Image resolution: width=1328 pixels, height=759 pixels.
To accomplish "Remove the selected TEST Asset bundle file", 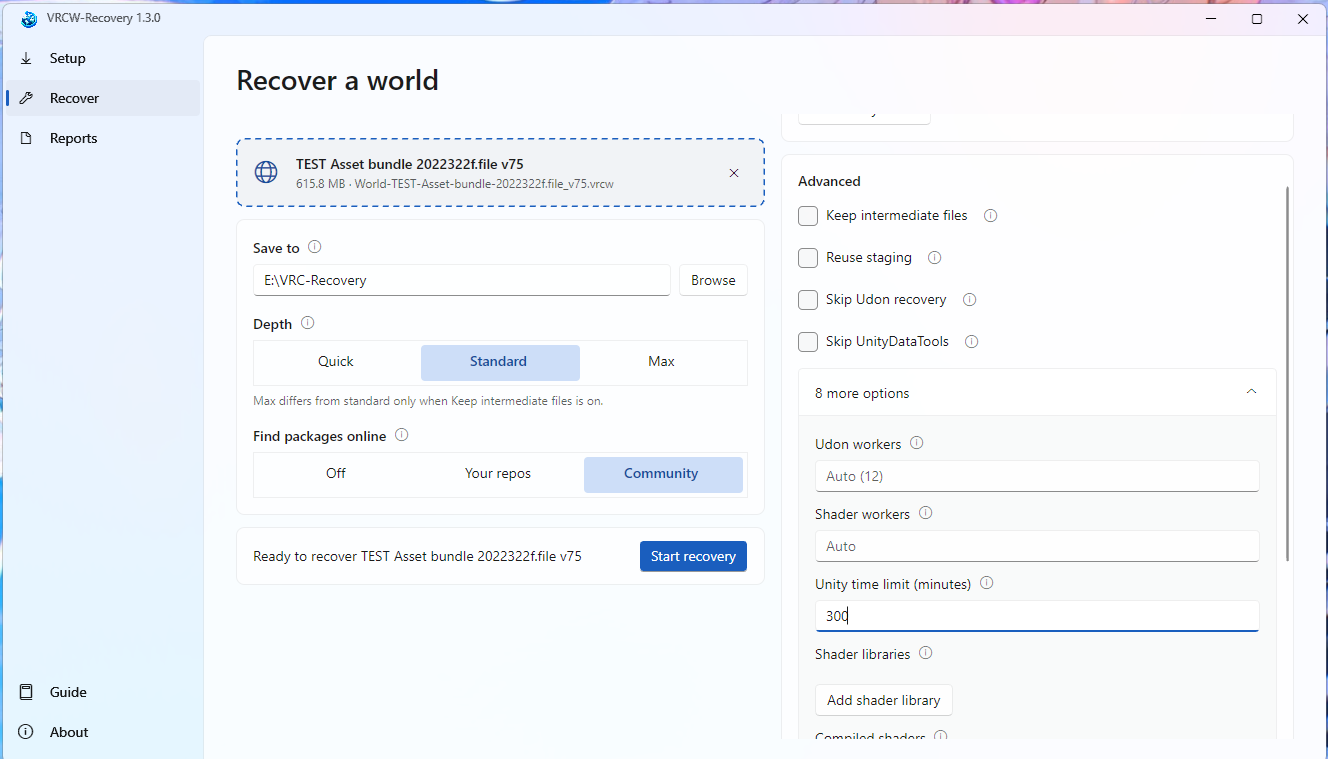I will 734,173.
